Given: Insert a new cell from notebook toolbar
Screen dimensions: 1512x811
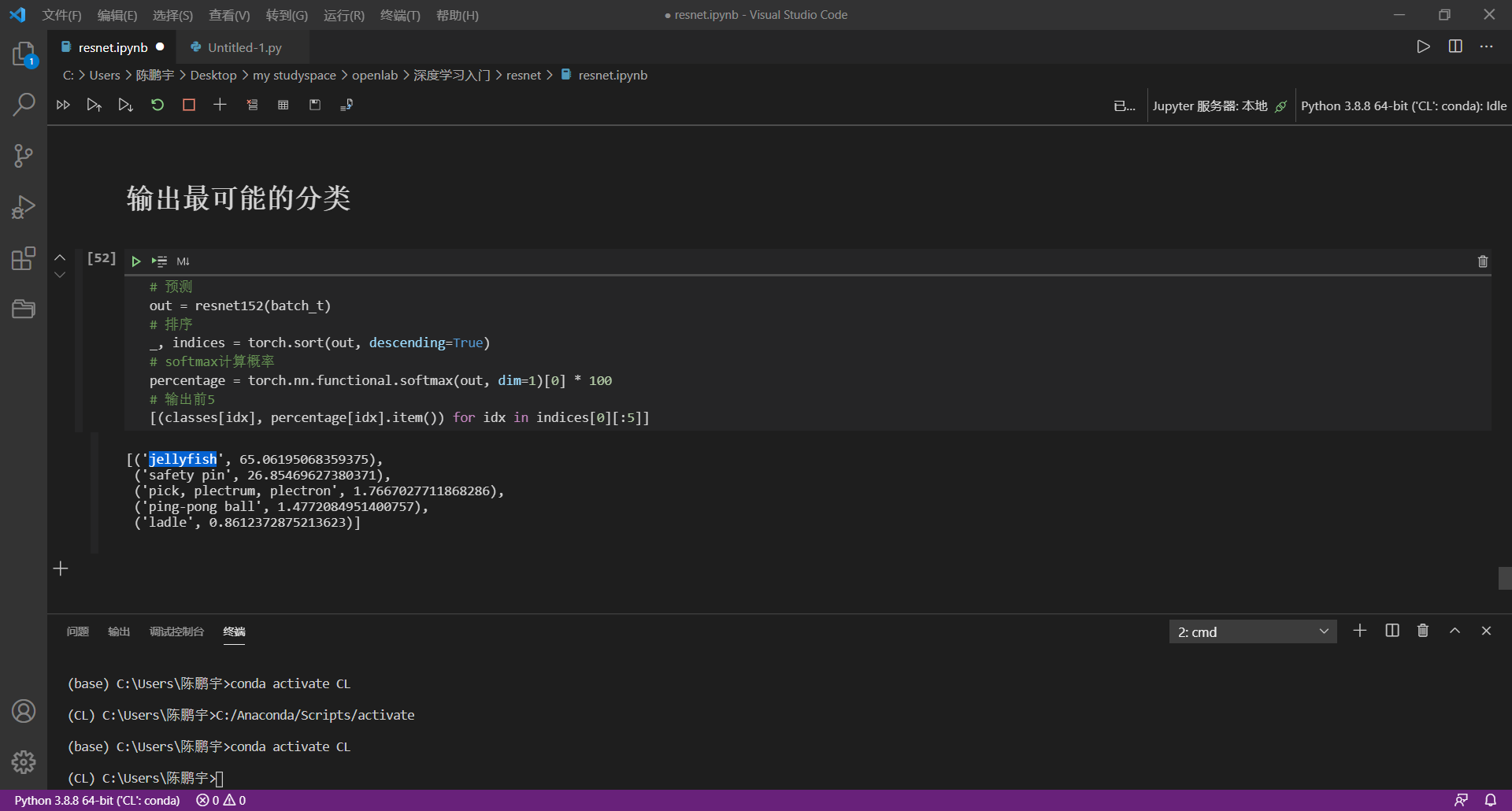Looking at the screenshot, I should 220,105.
